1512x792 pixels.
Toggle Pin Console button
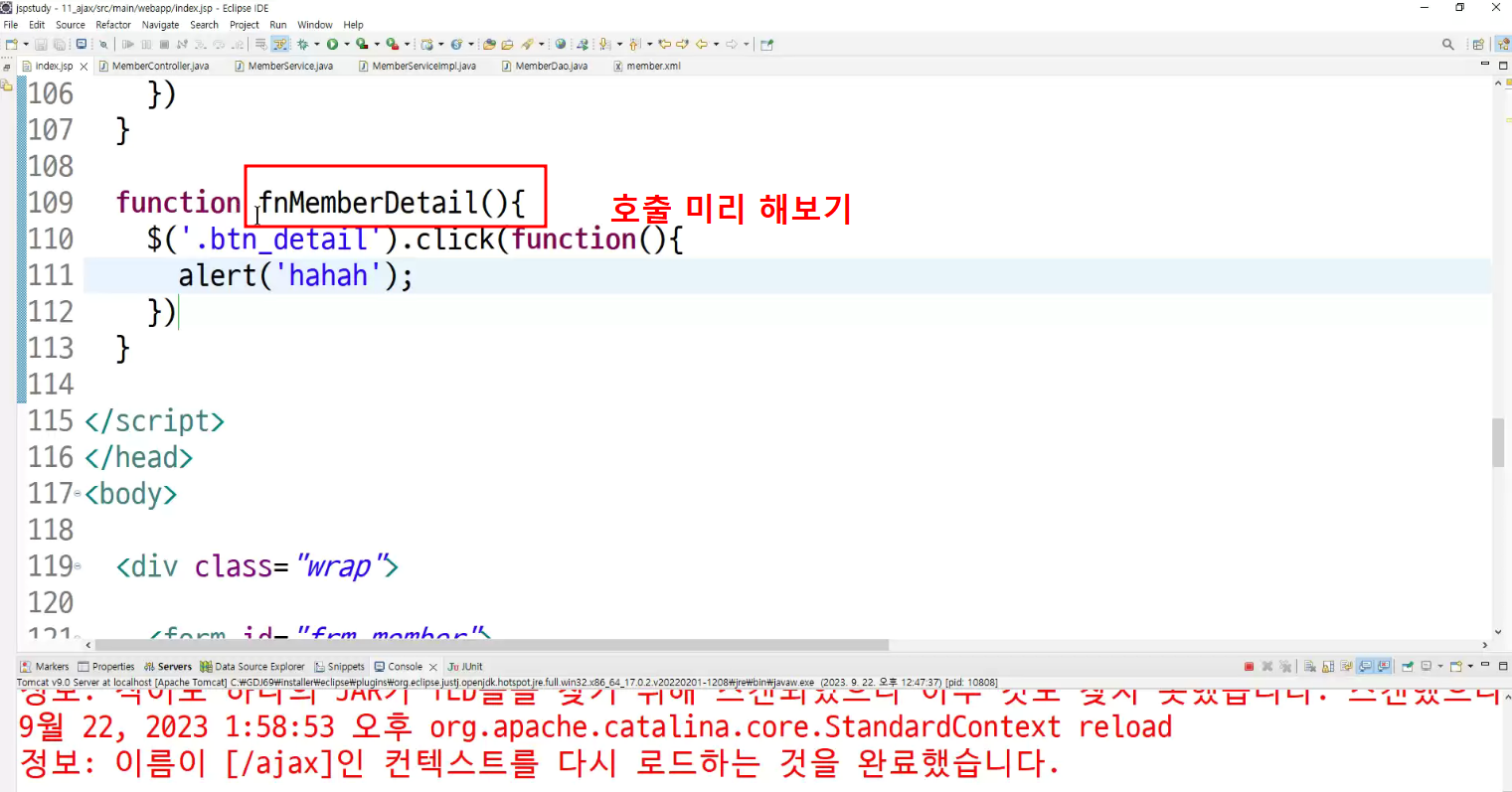1408,666
